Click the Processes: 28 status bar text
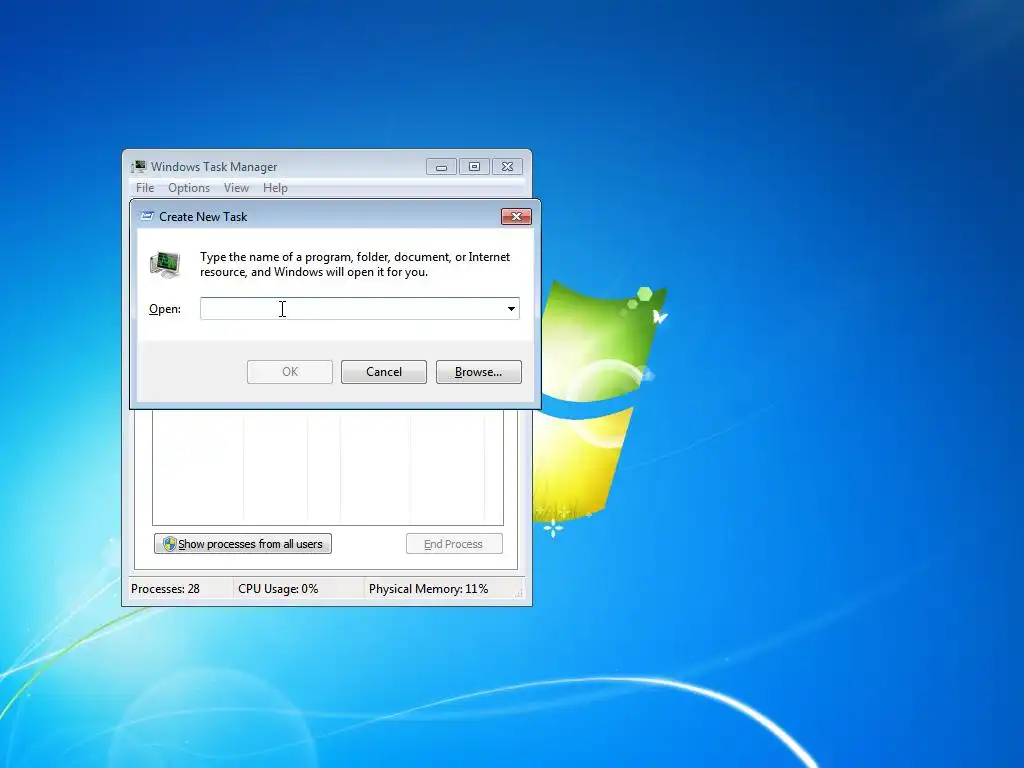This screenshot has height=768, width=1024. [x=165, y=589]
